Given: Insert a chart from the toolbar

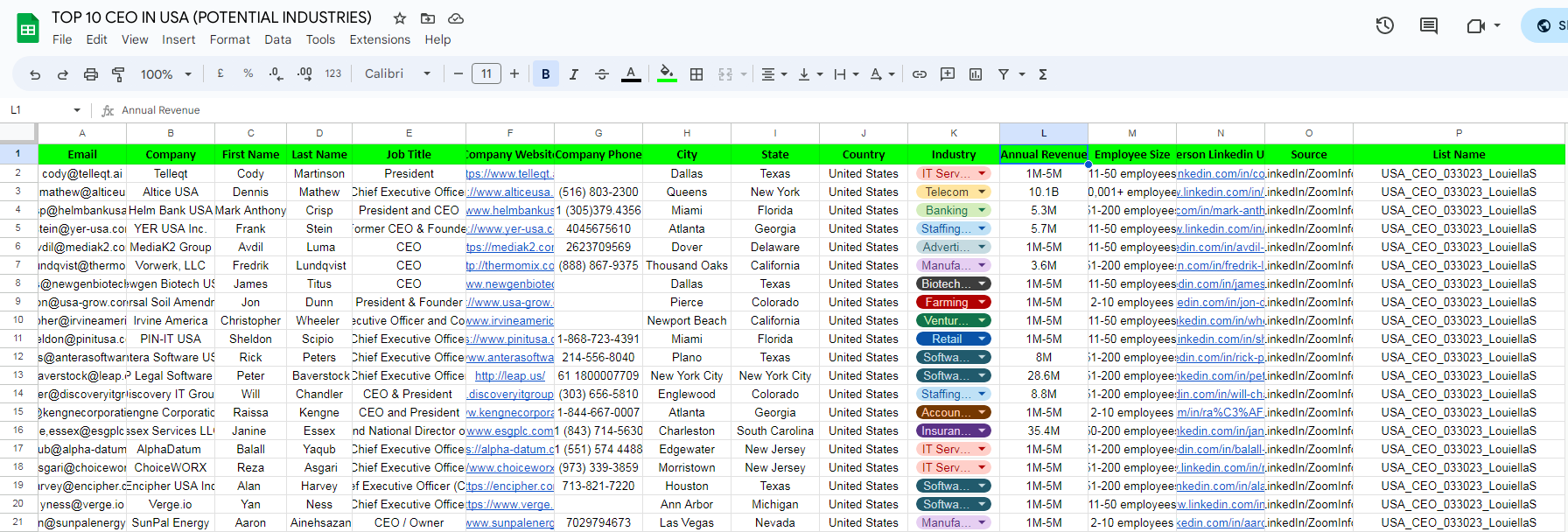Looking at the screenshot, I should pyautogui.click(x=976, y=74).
